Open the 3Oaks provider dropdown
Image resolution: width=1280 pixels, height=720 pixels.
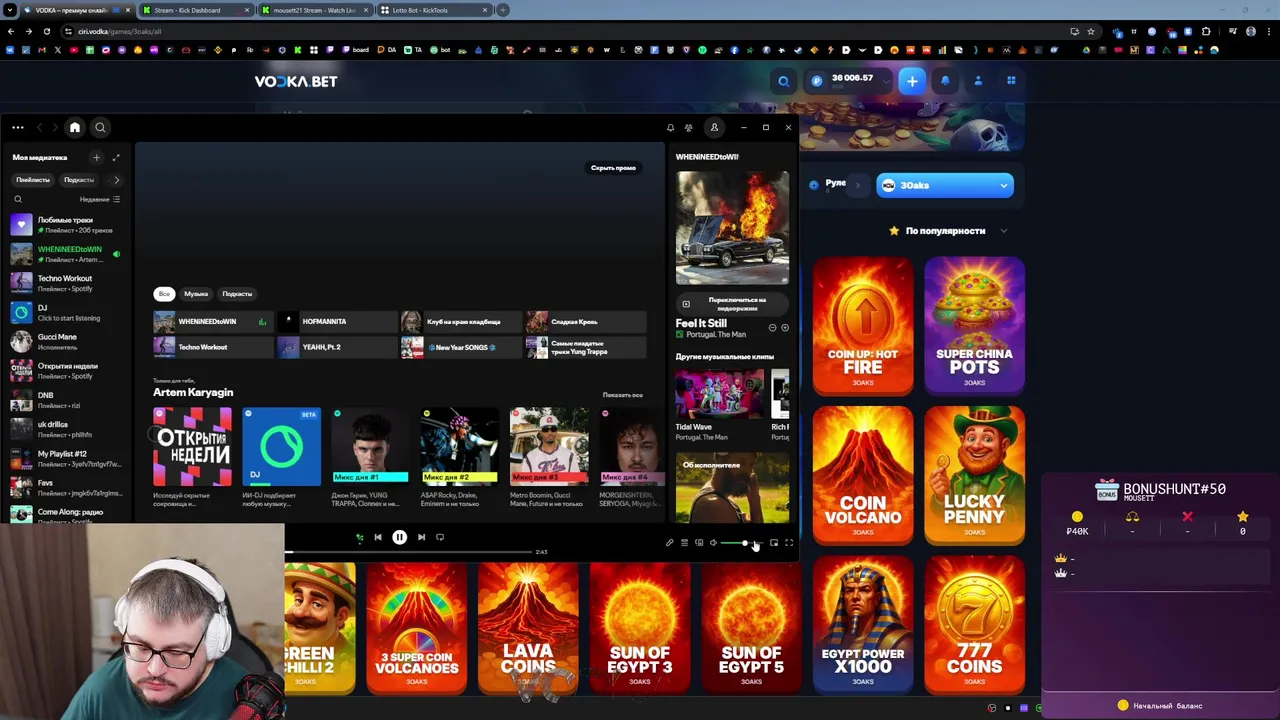click(x=945, y=185)
